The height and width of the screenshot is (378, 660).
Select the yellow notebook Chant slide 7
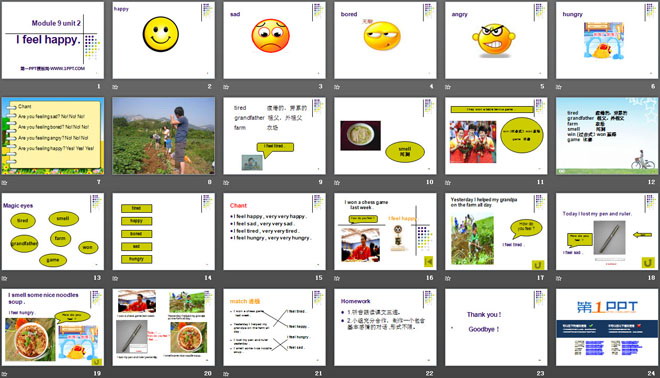coord(53,136)
